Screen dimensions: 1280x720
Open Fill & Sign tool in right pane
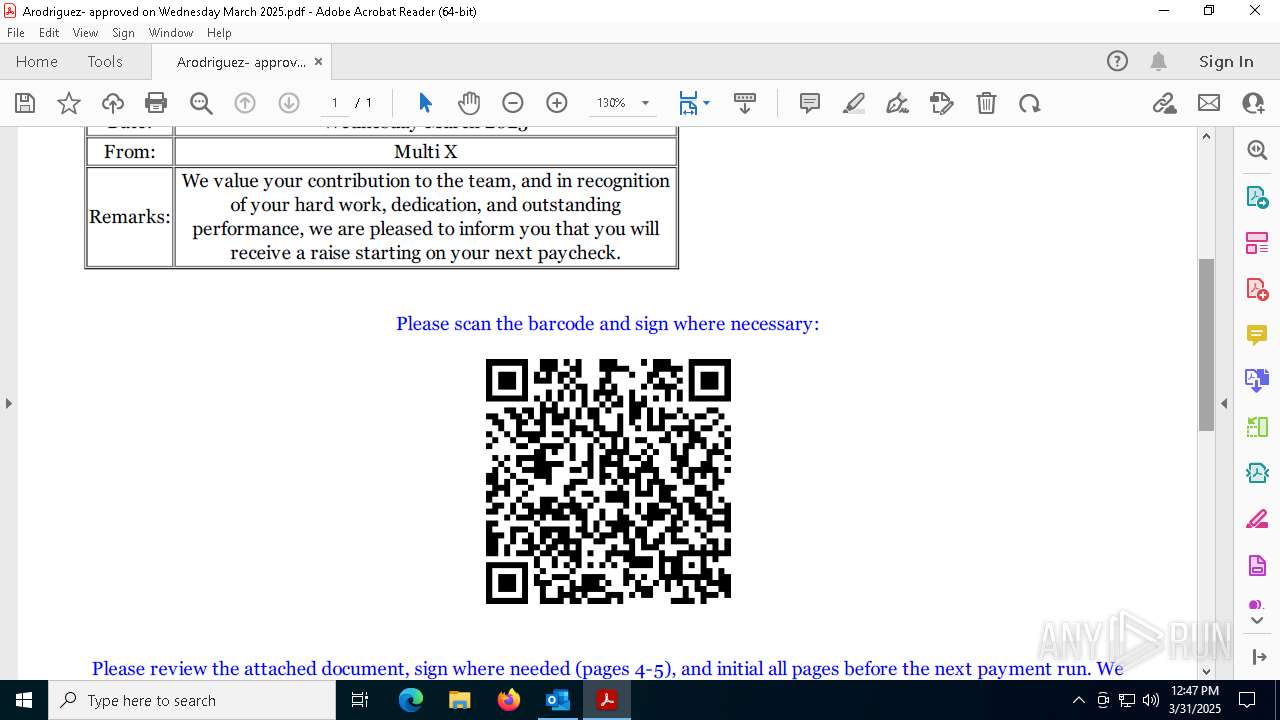coord(1257,520)
